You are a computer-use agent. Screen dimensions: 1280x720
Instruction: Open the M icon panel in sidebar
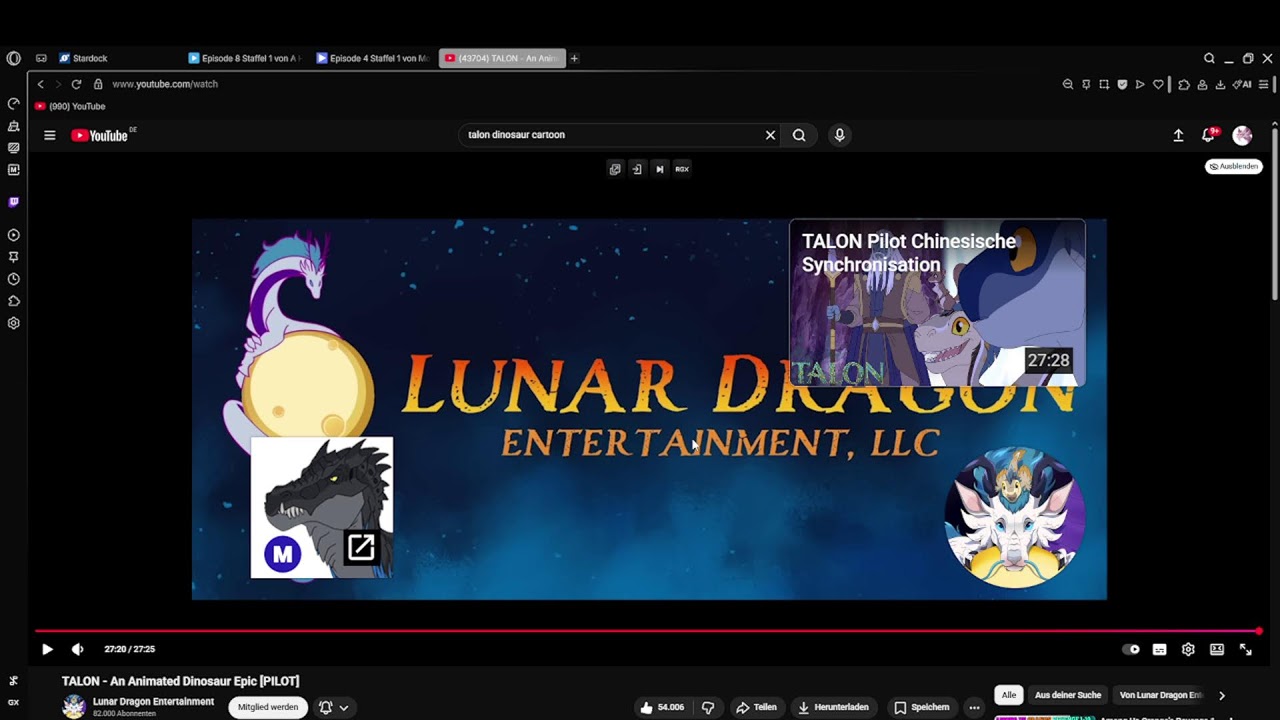13,170
